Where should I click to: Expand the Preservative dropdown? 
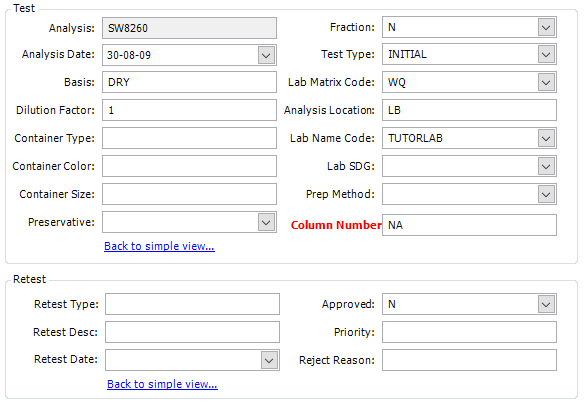tap(266, 223)
